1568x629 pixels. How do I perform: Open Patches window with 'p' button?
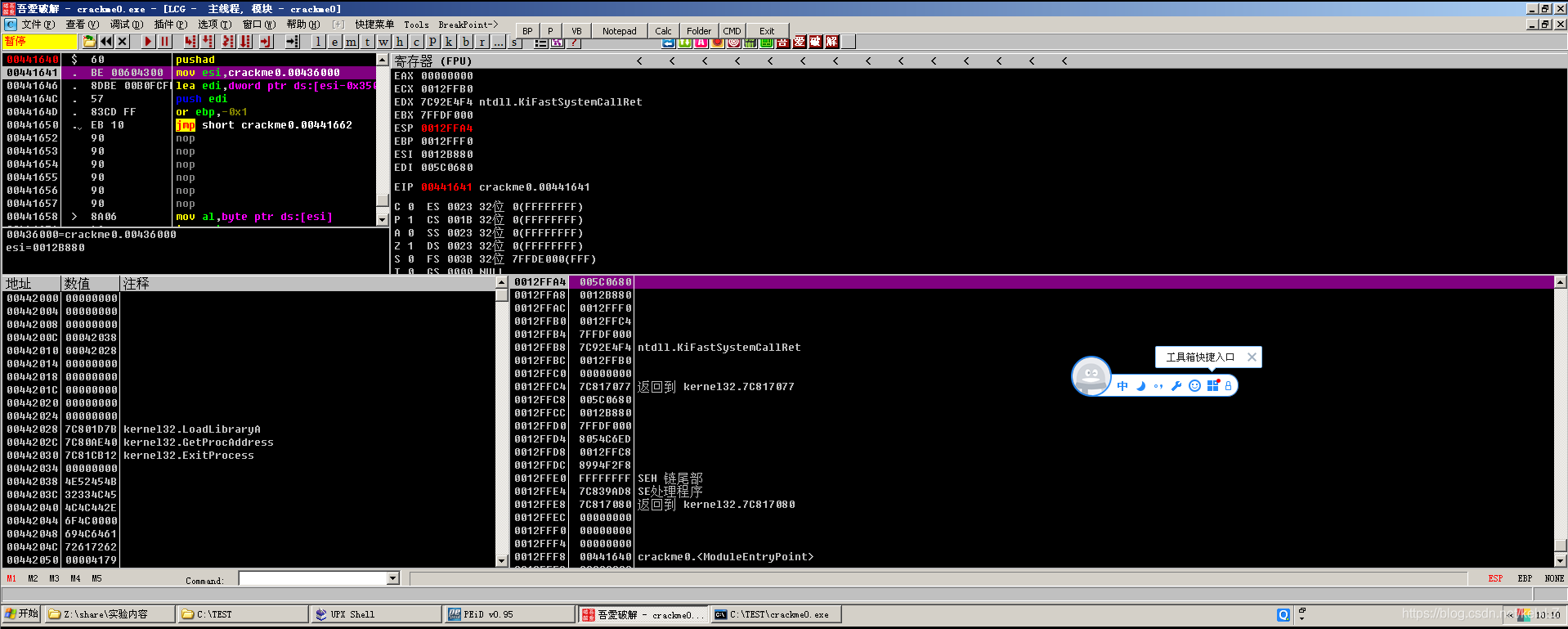tap(432, 42)
